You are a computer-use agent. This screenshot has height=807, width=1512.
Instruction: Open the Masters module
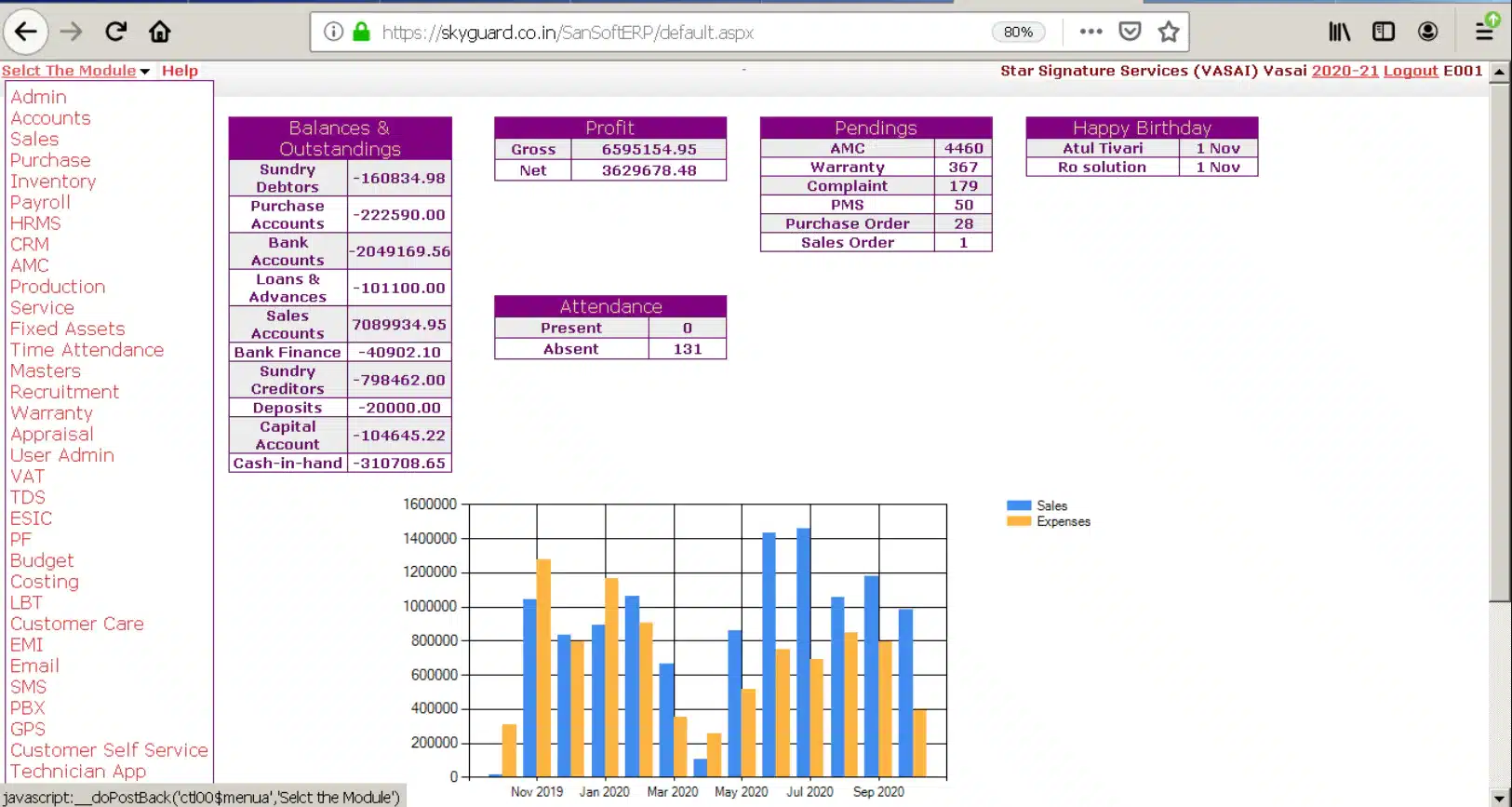(x=46, y=370)
